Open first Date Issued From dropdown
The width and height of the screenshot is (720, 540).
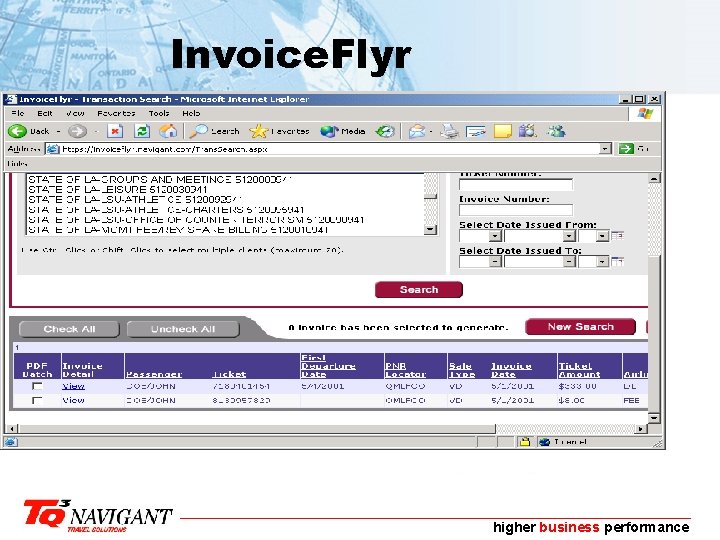click(495, 236)
